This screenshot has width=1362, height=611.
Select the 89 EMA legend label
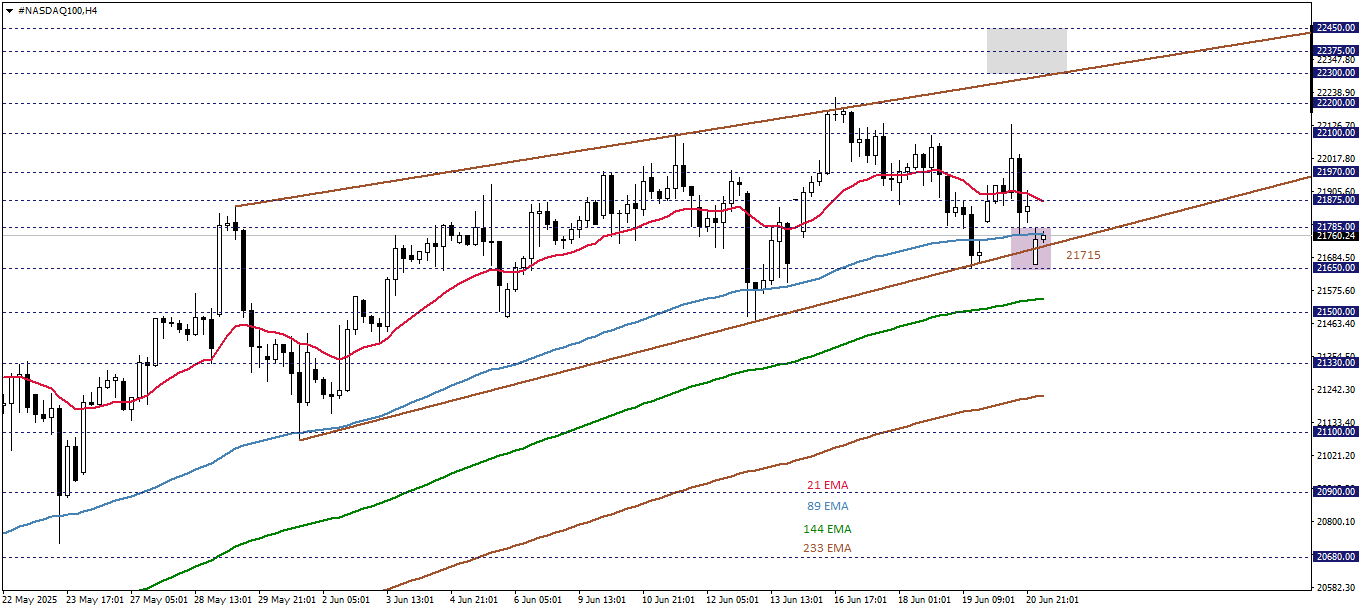[827, 507]
